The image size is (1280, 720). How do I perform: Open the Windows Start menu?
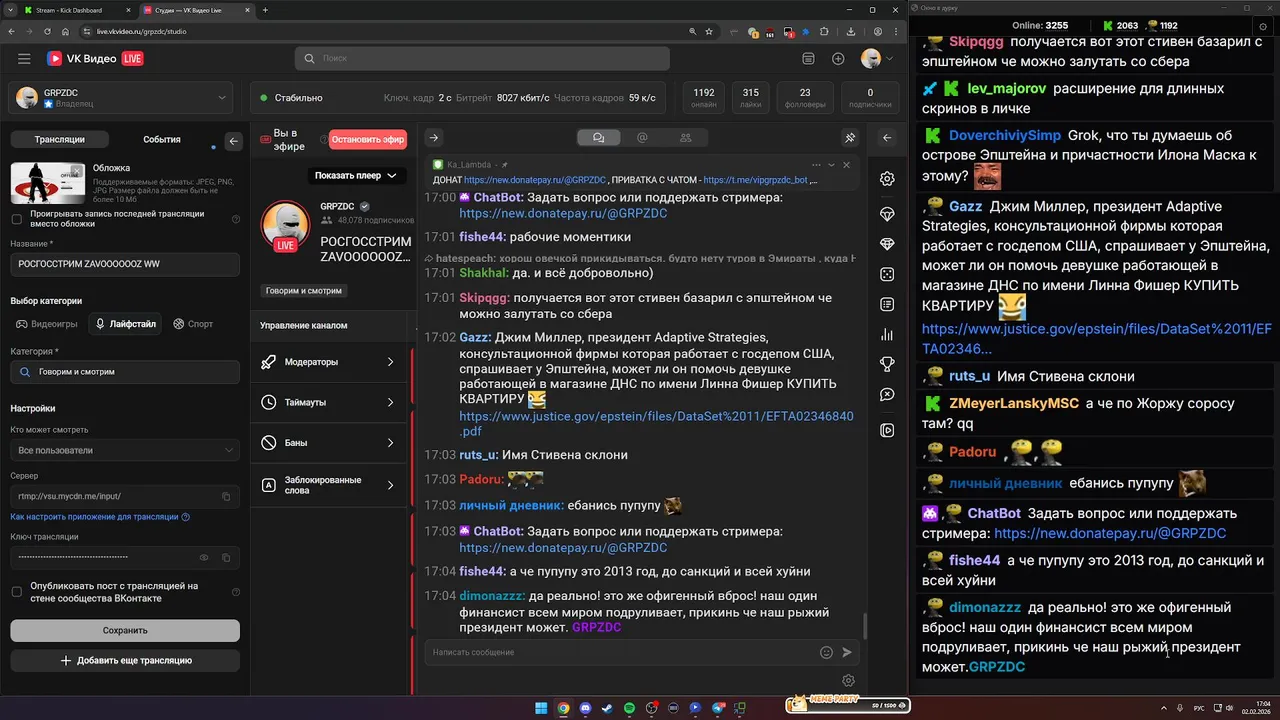tap(541, 708)
